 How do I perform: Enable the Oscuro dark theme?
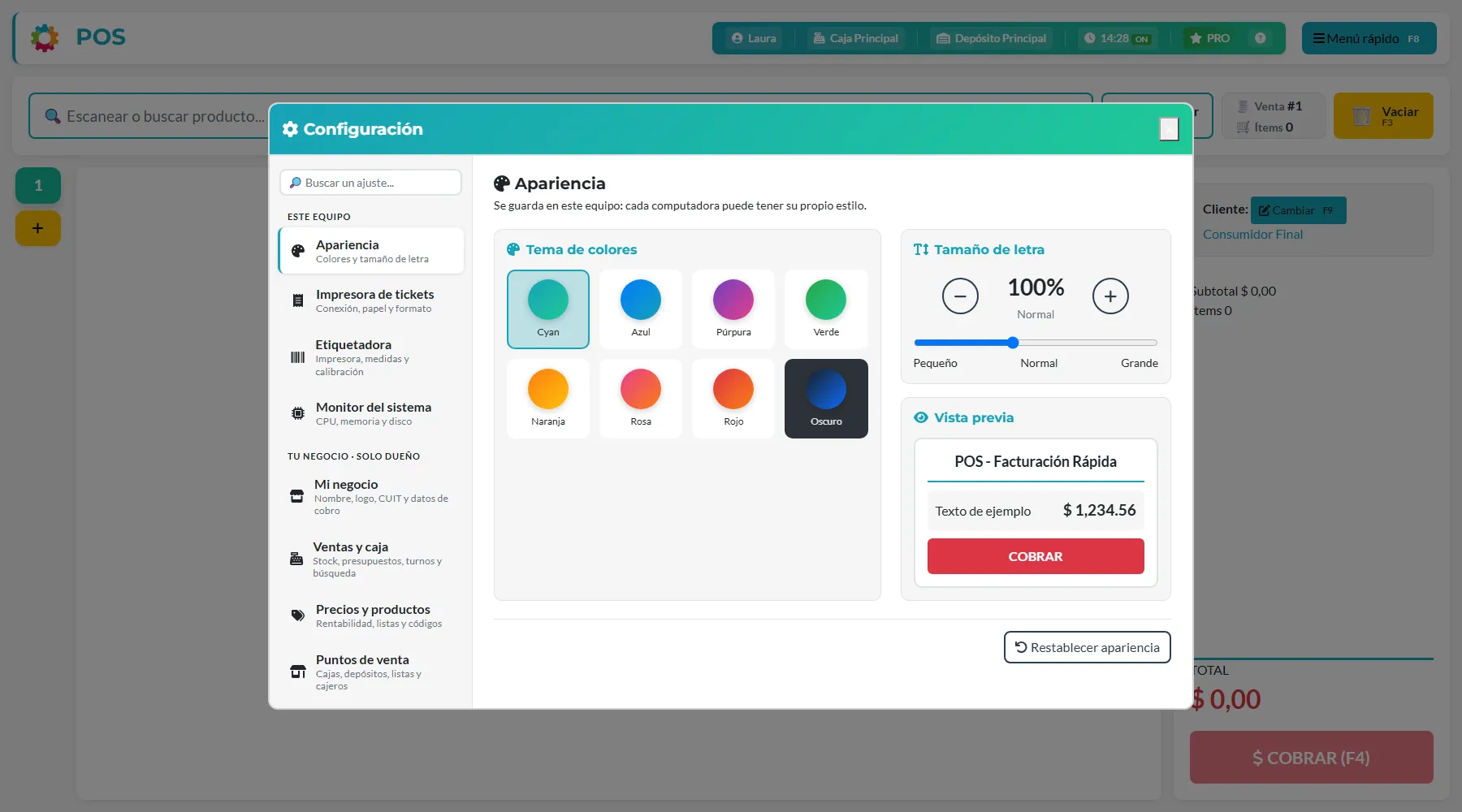coord(826,399)
